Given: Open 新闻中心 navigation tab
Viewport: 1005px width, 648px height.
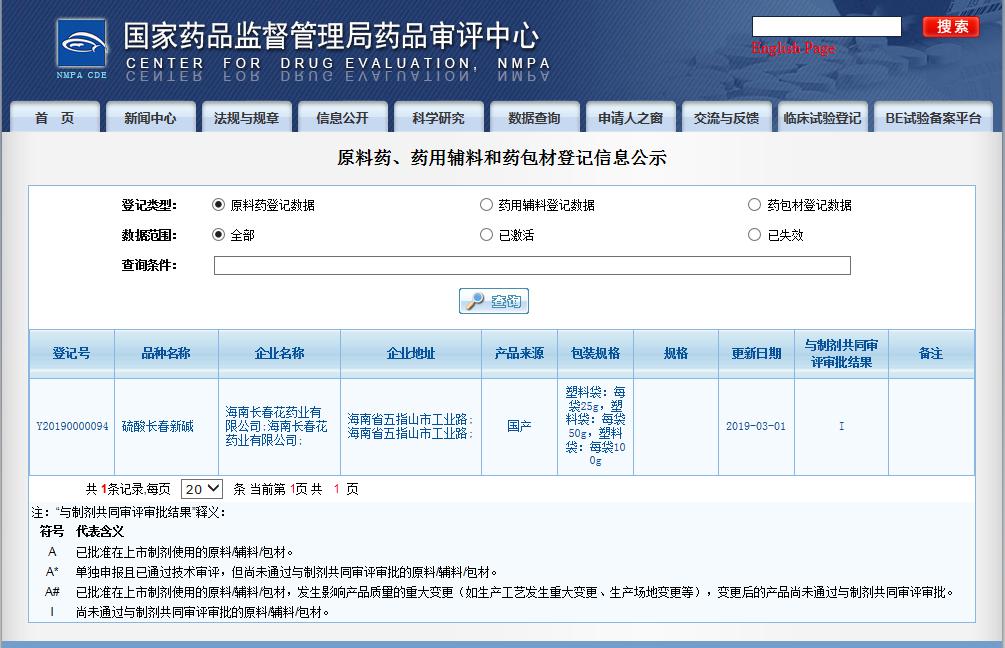Looking at the screenshot, I should 150,118.
